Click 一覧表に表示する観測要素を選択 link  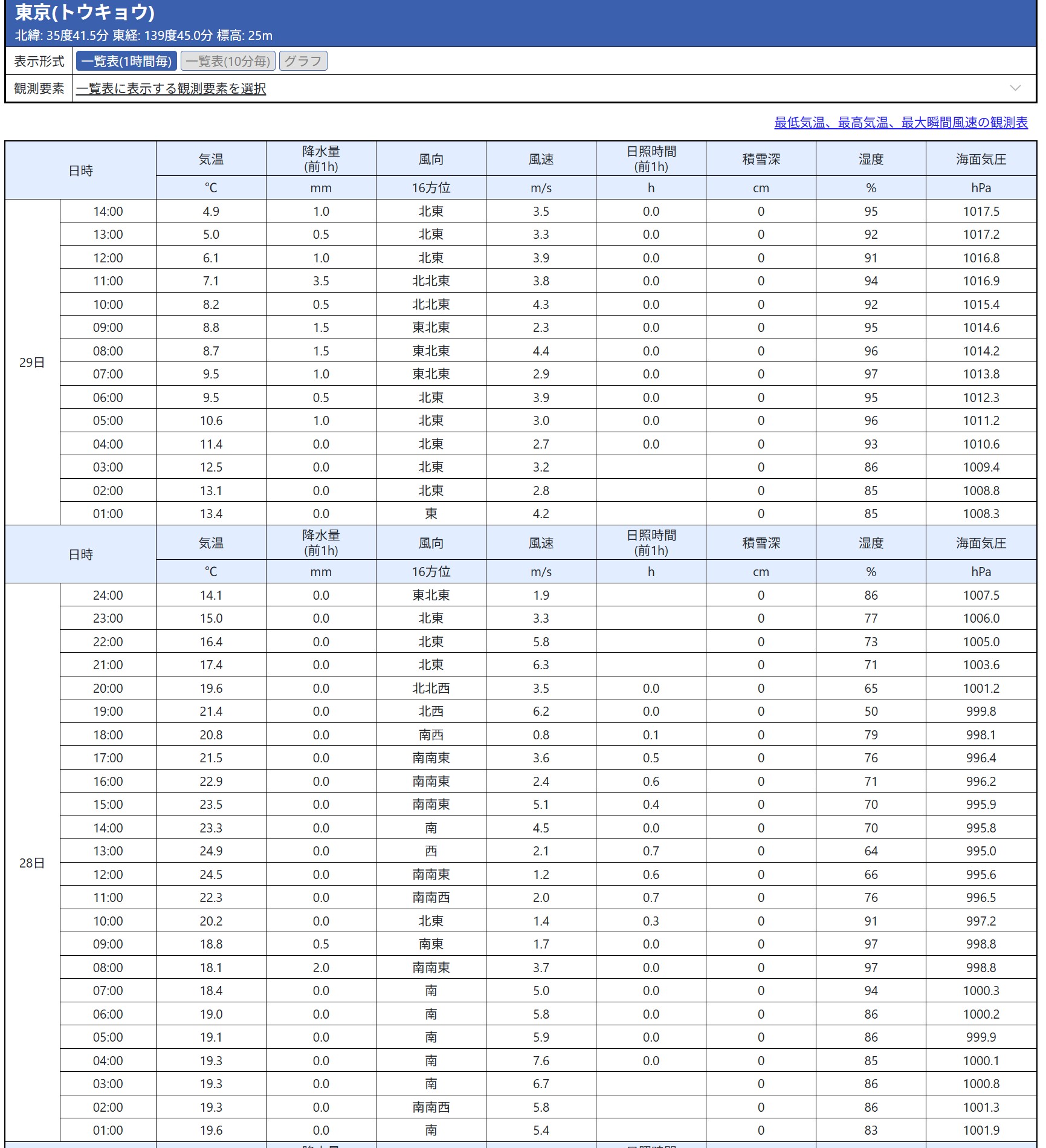coord(171,89)
